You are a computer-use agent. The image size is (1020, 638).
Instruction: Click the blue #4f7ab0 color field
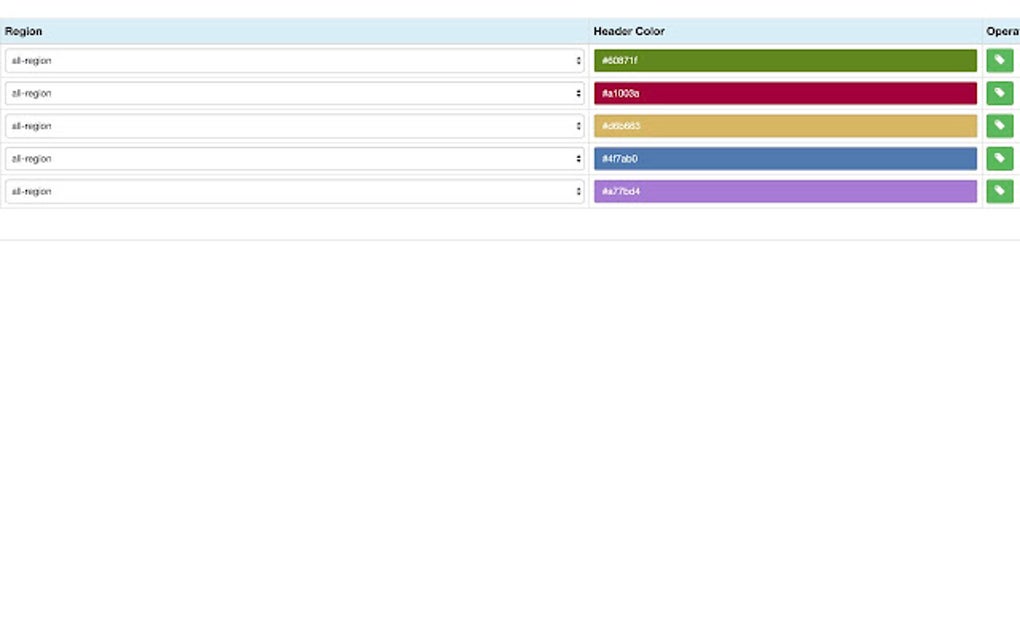pyautogui.click(x=785, y=158)
